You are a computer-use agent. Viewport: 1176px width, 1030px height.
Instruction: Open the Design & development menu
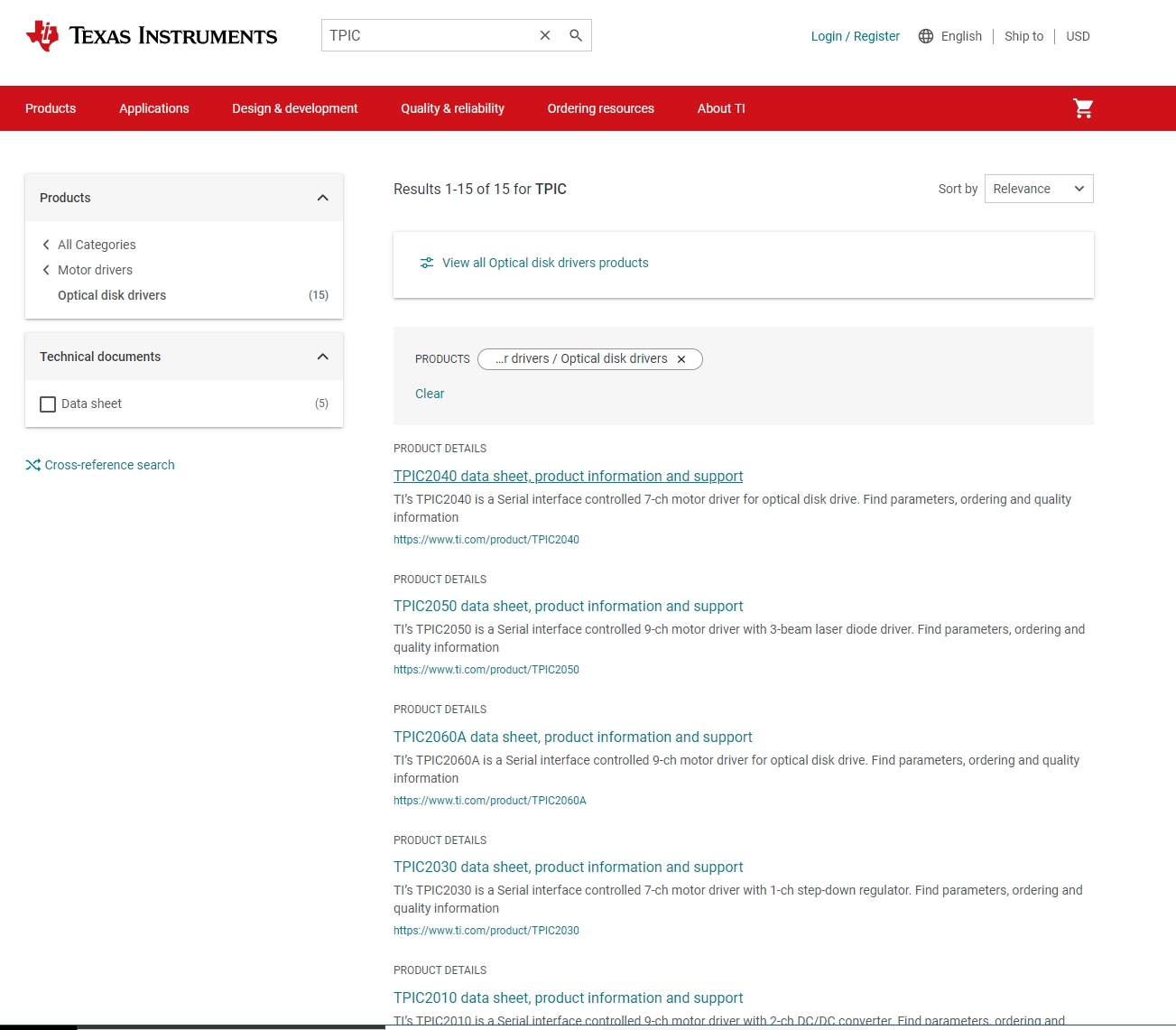(x=294, y=108)
